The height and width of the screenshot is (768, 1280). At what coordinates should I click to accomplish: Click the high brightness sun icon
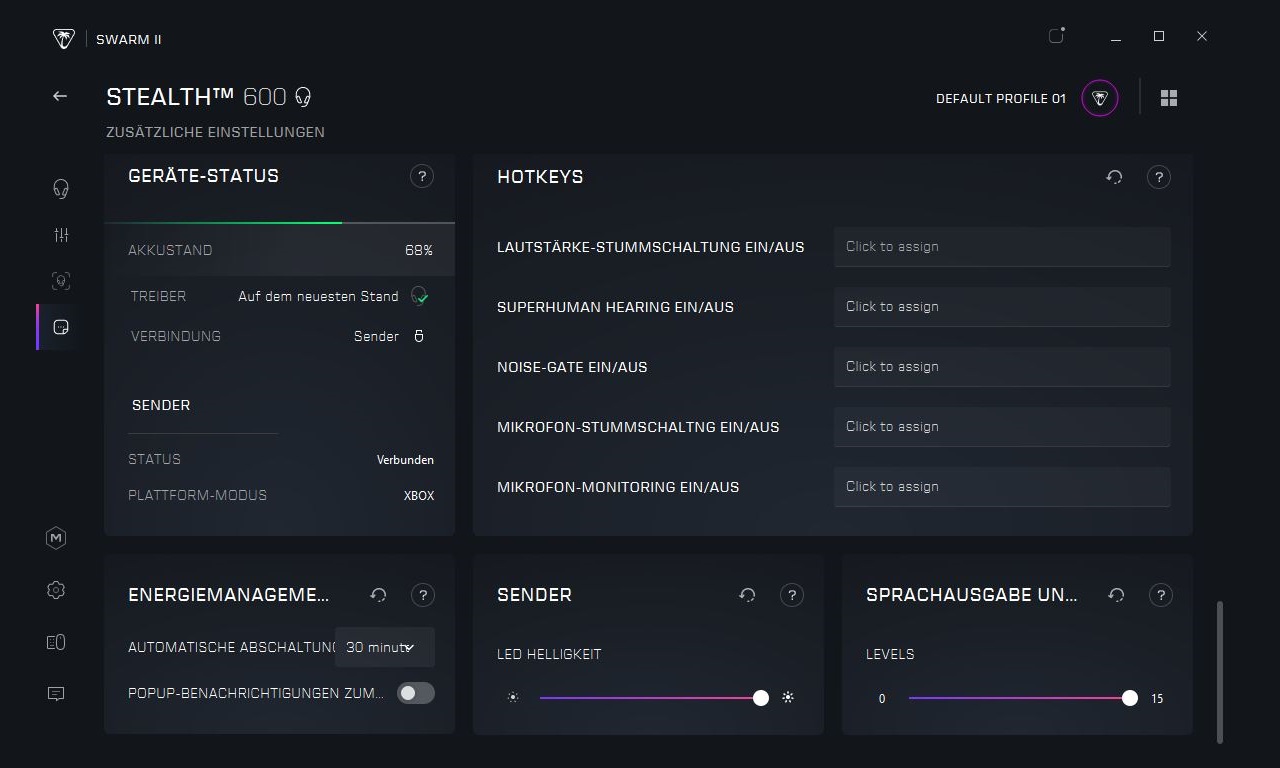click(x=788, y=697)
